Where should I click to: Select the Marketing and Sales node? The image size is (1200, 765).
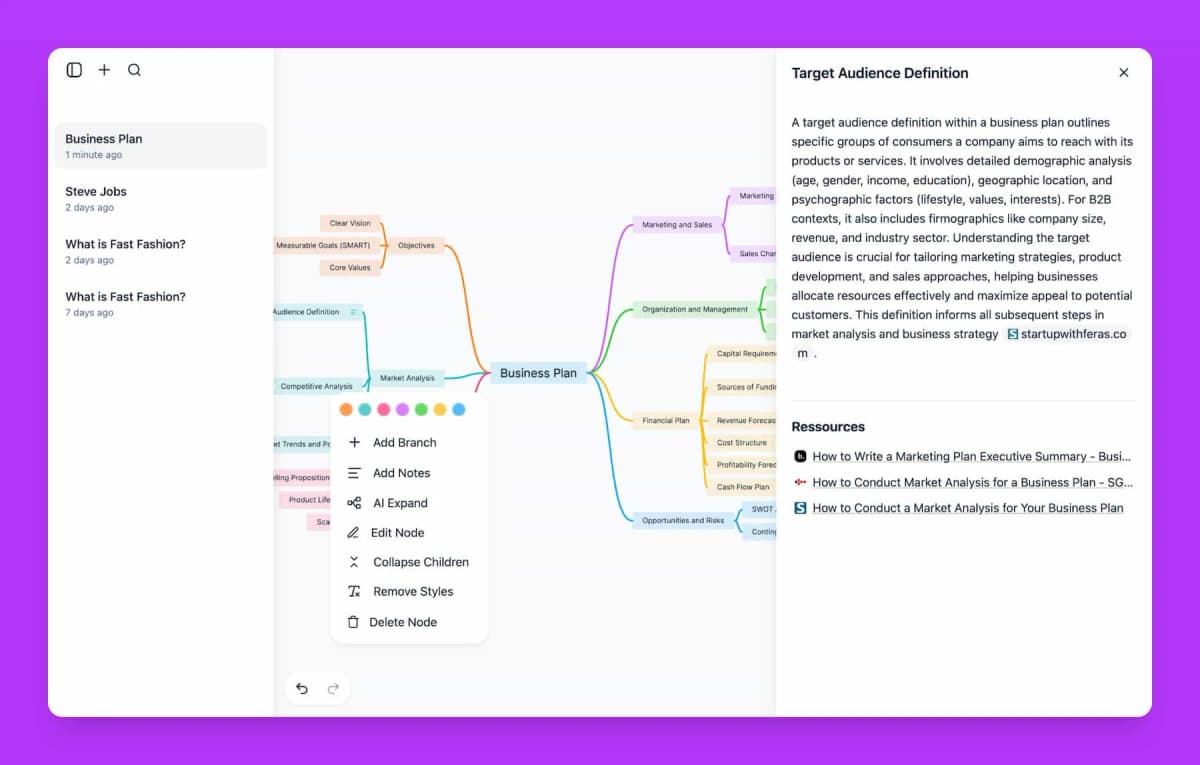point(677,225)
